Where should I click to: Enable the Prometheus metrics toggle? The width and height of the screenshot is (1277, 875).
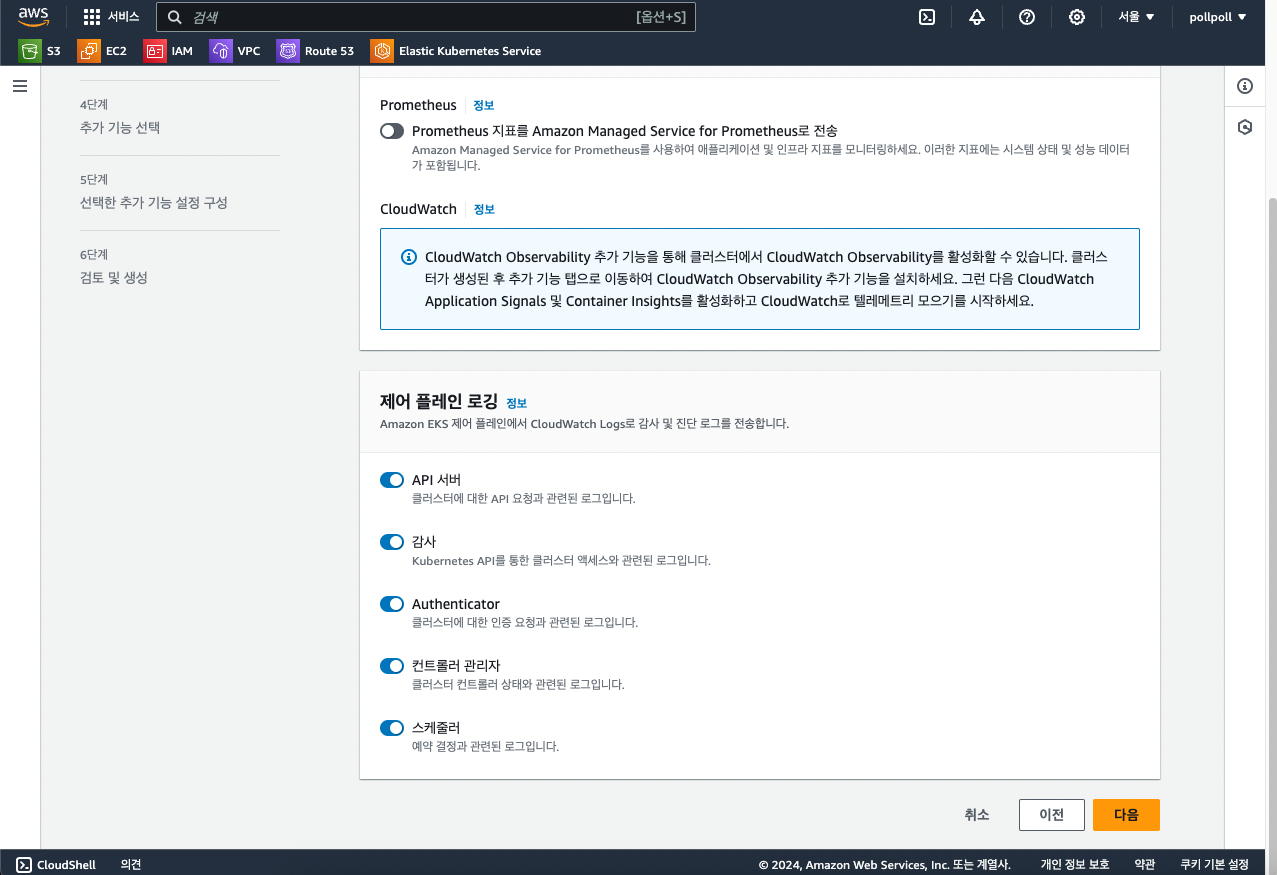coord(392,131)
